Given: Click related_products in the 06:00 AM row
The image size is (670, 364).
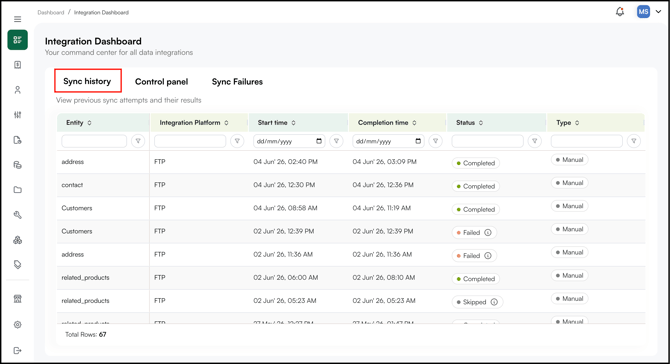Looking at the screenshot, I should (x=85, y=277).
